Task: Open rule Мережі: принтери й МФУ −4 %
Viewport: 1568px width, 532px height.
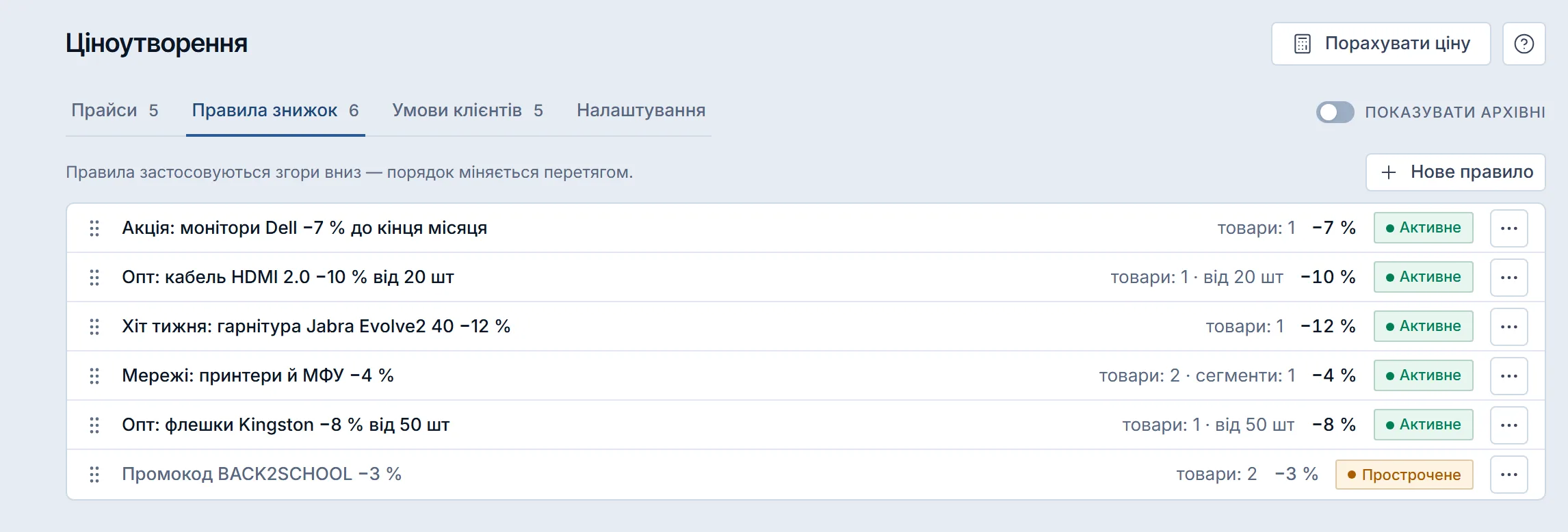Action: tap(258, 375)
